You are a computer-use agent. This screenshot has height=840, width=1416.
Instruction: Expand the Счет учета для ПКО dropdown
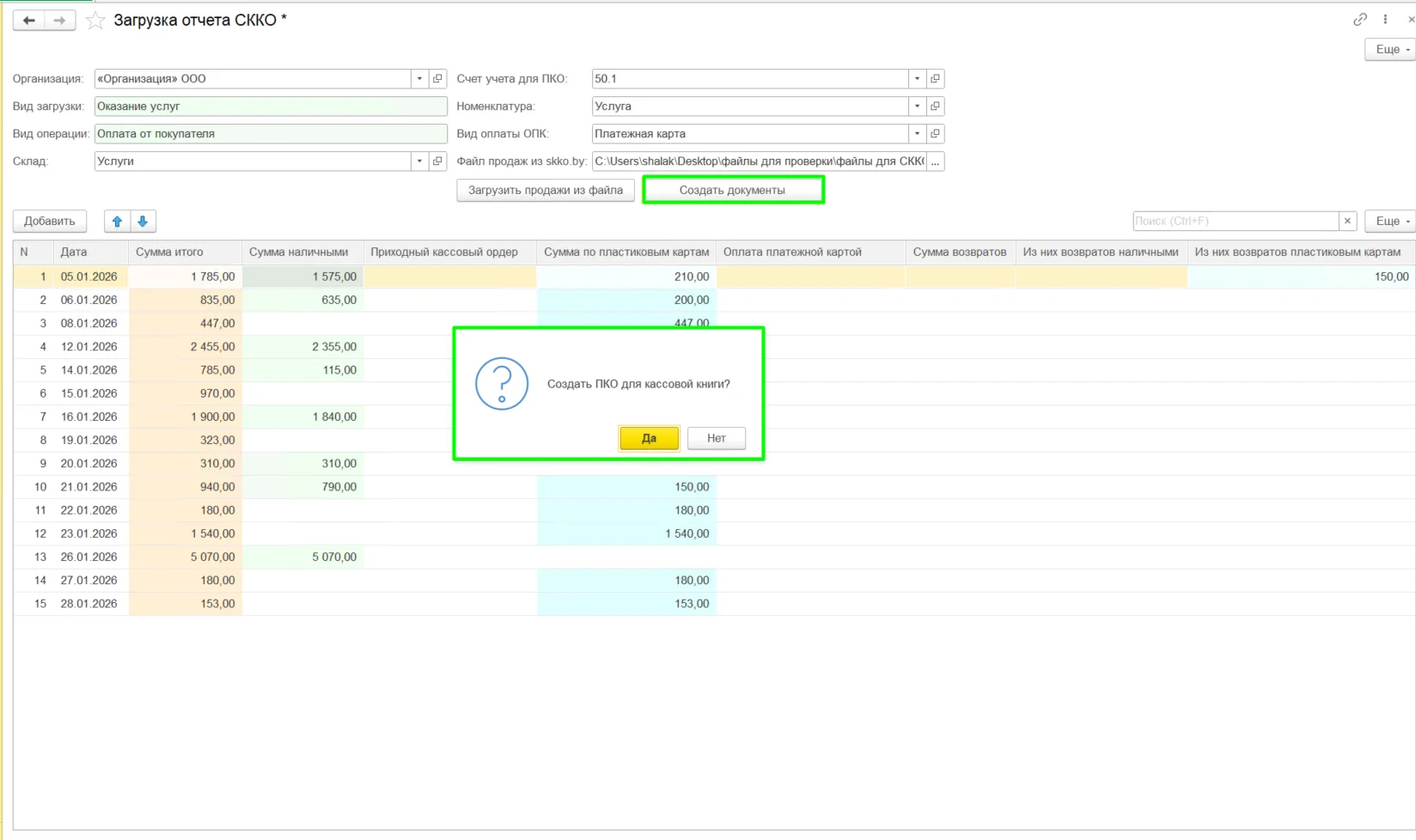[x=917, y=79]
